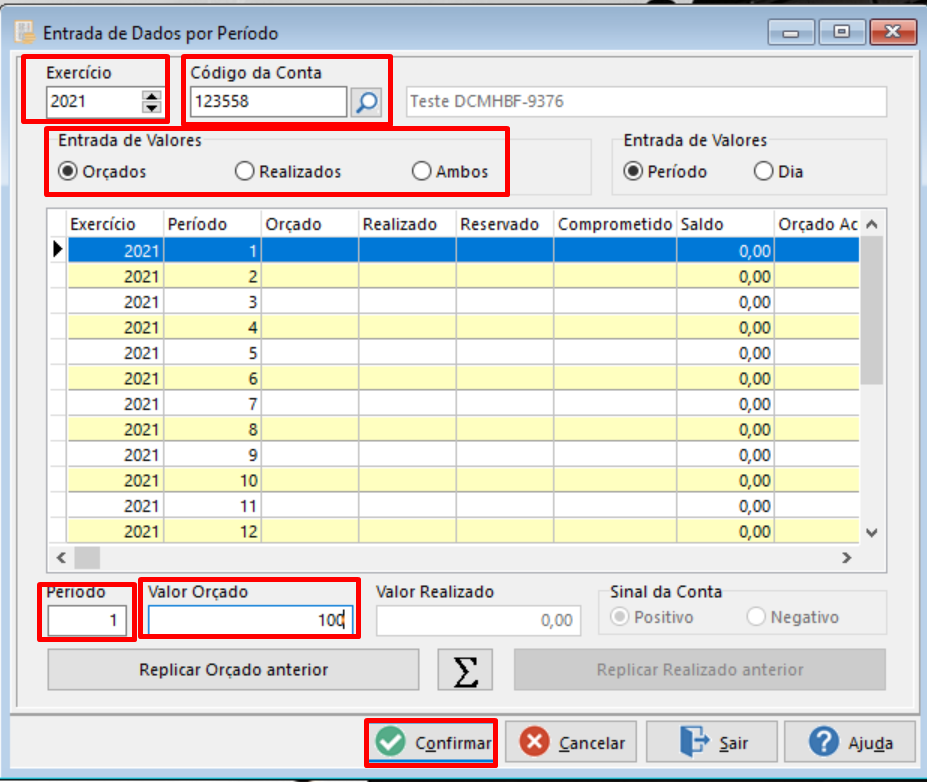Select grid row for período 4

point(463,327)
